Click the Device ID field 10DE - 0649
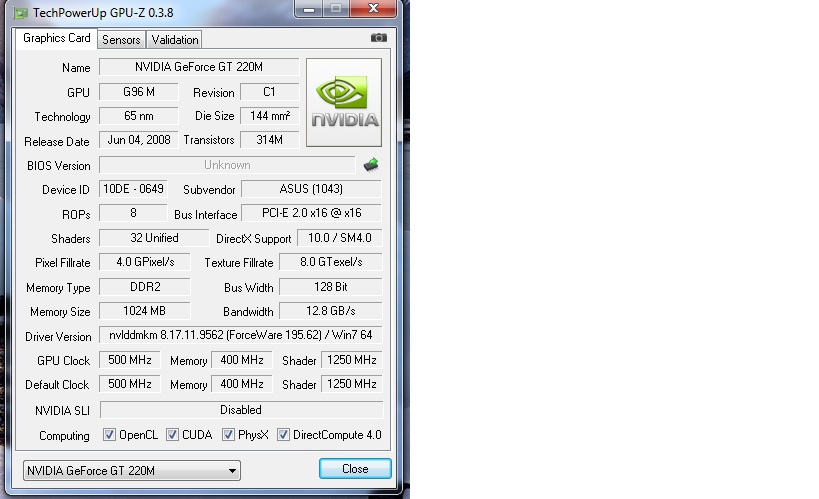This screenshot has width=819, height=499. pos(133,189)
